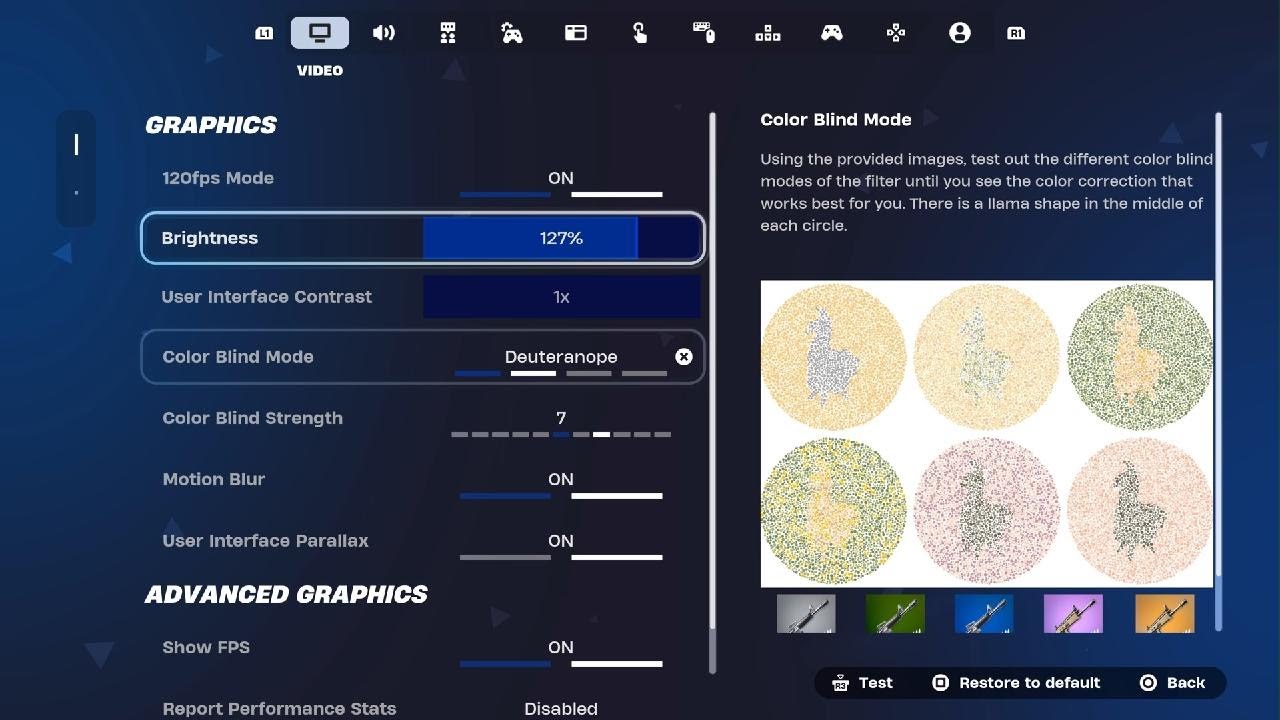Click the L1 previous tab indicator
The image size is (1280, 720).
264,33
